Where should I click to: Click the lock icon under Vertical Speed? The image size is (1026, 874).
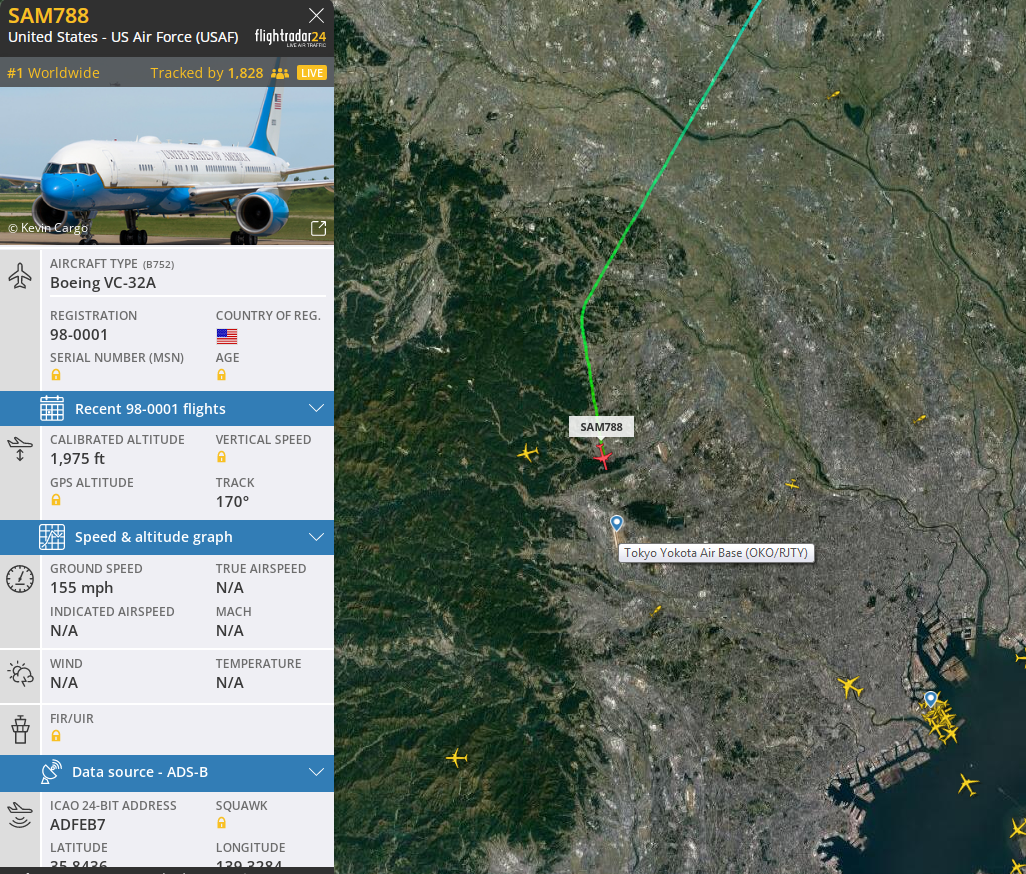(x=222, y=457)
